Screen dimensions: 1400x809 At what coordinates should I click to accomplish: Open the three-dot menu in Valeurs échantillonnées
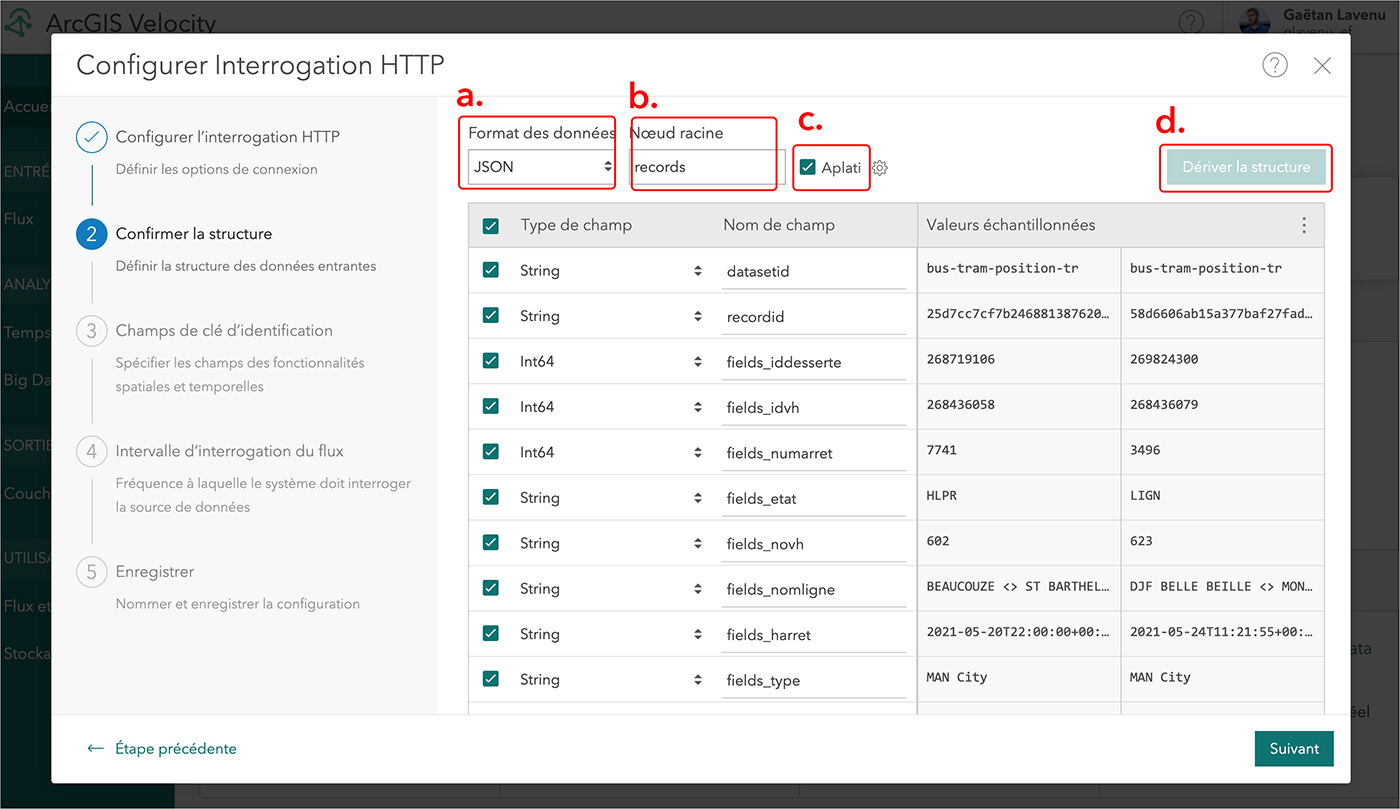pyautogui.click(x=1303, y=226)
